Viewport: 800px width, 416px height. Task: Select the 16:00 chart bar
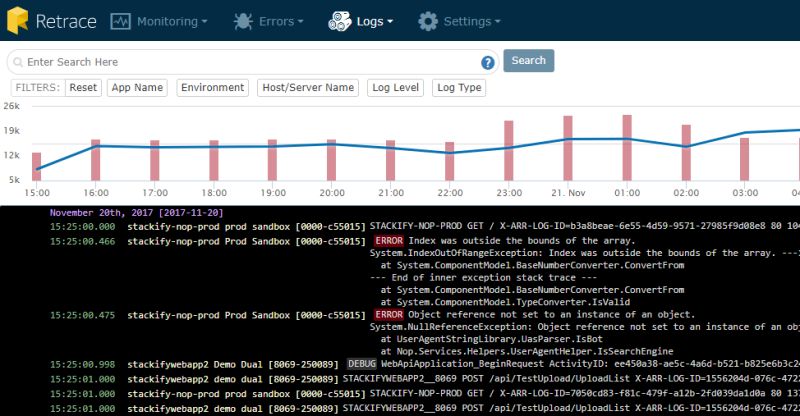(96, 160)
